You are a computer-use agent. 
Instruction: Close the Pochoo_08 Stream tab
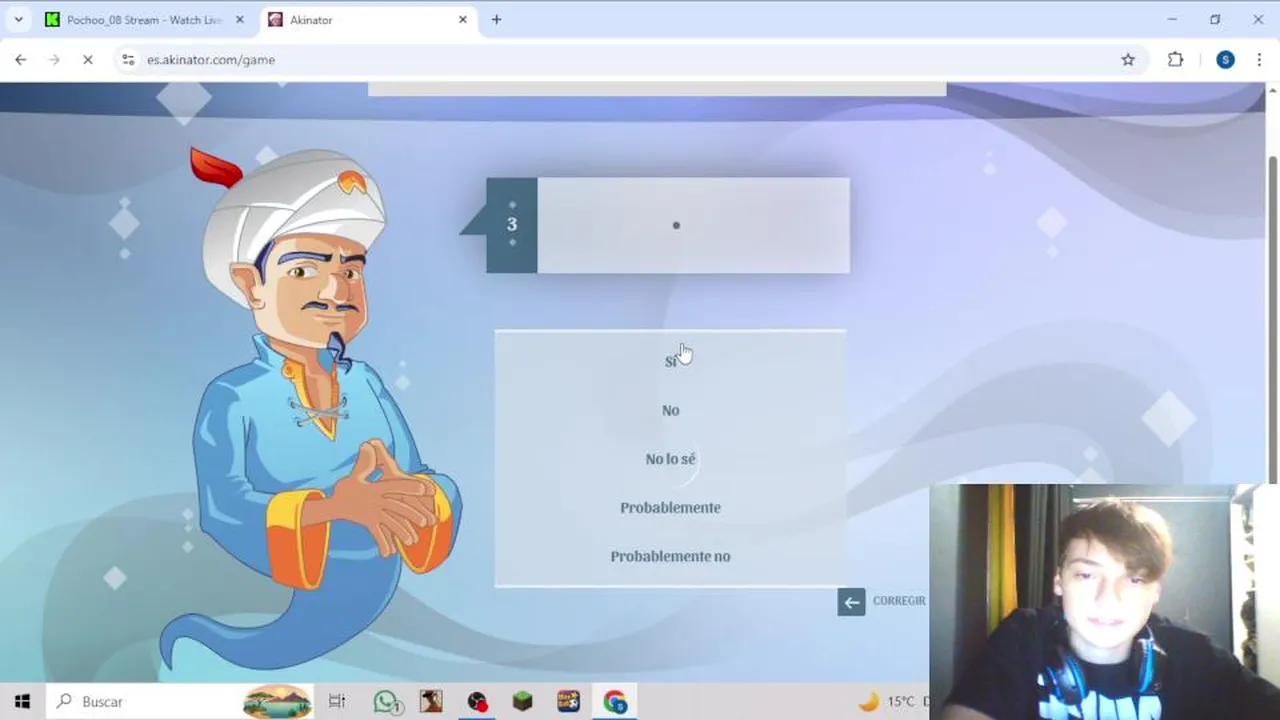(x=239, y=20)
